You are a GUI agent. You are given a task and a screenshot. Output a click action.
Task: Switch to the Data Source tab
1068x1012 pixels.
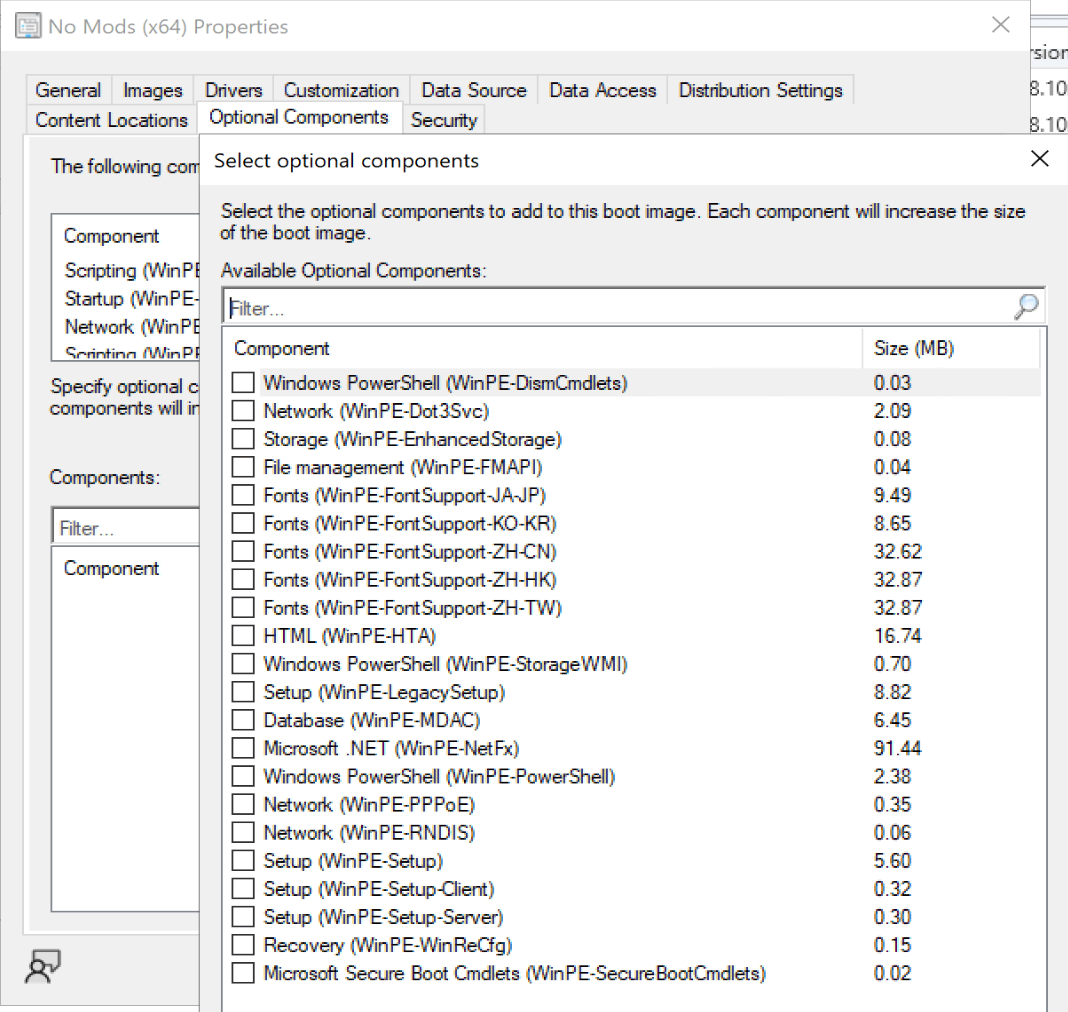pyautogui.click(x=474, y=90)
